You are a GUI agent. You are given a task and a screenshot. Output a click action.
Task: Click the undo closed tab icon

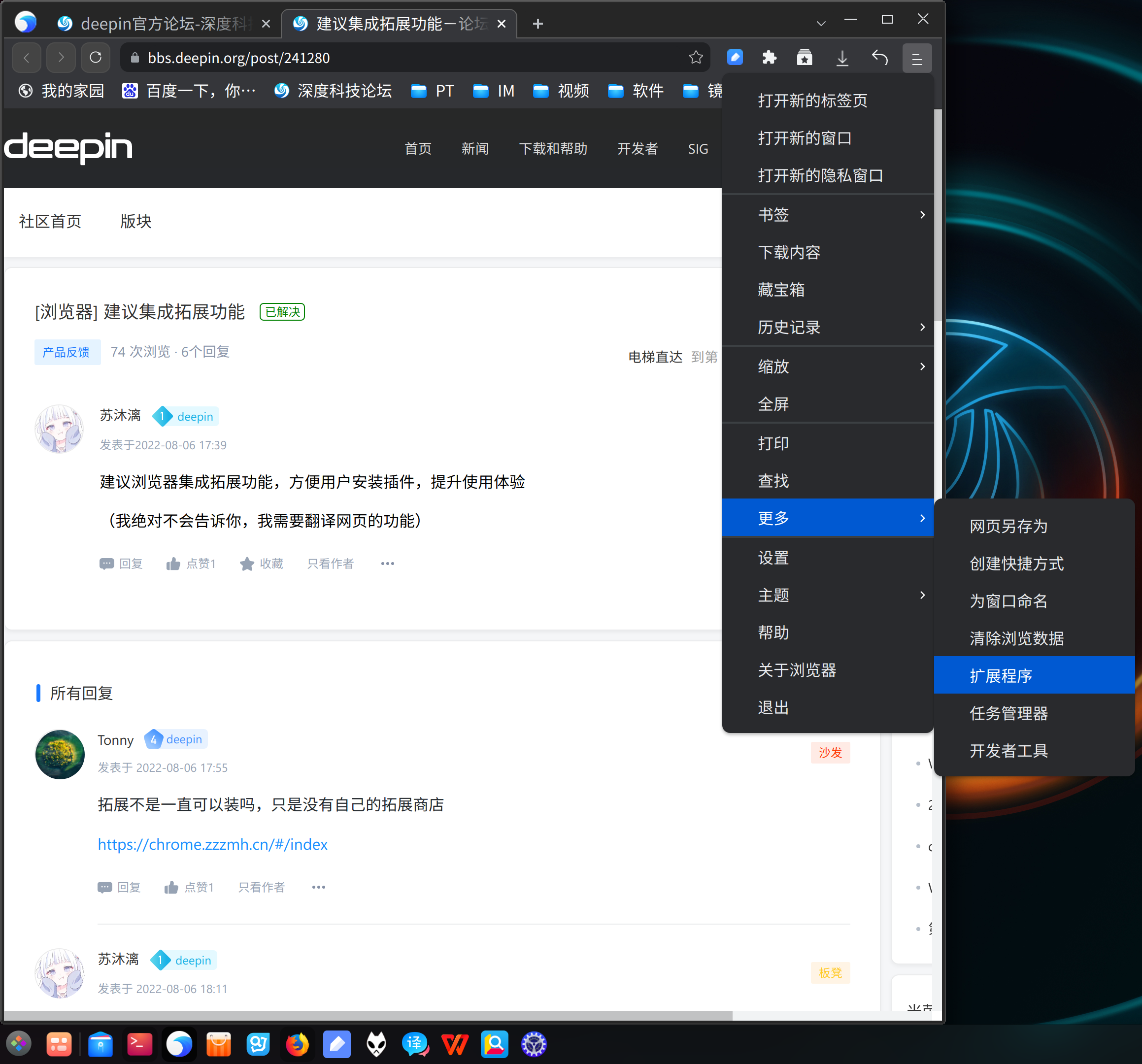pos(879,58)
